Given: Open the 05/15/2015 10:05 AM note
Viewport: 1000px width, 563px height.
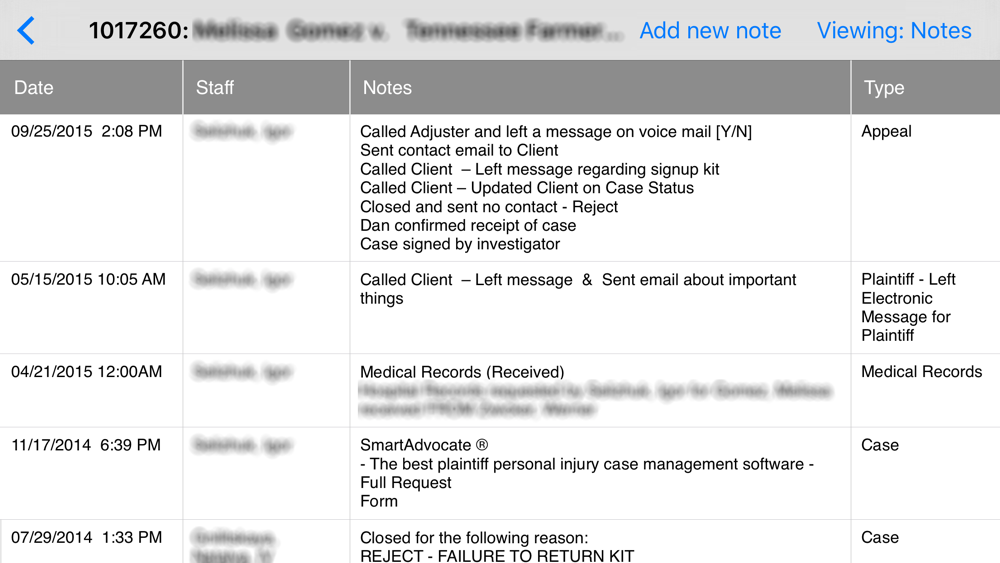Looking at the screenshot, I should [x=500, y=307].
